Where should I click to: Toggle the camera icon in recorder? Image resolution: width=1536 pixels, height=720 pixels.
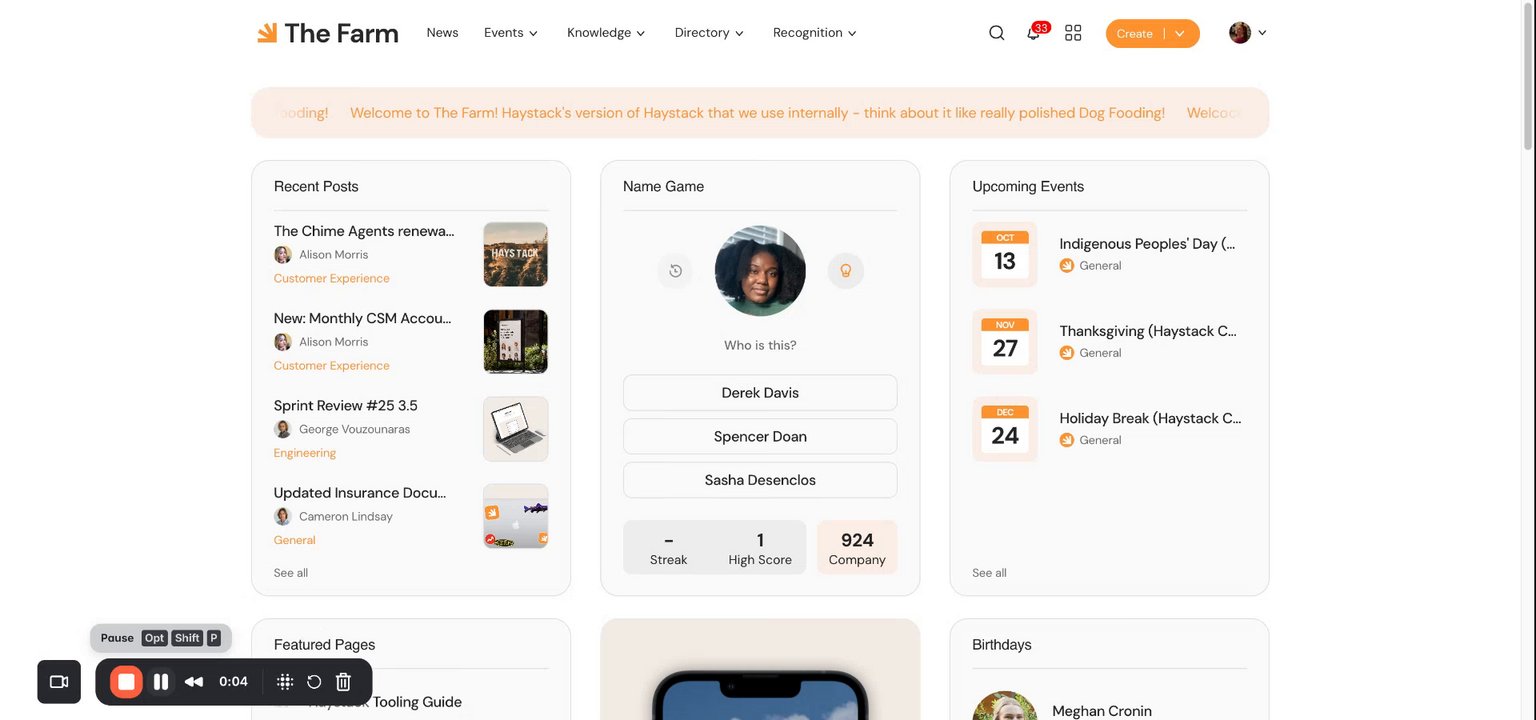point(59,682)
